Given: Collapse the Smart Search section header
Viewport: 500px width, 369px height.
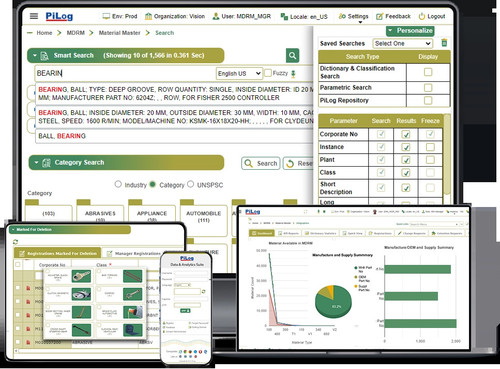Looking at the screenshot, I should 125,55.
